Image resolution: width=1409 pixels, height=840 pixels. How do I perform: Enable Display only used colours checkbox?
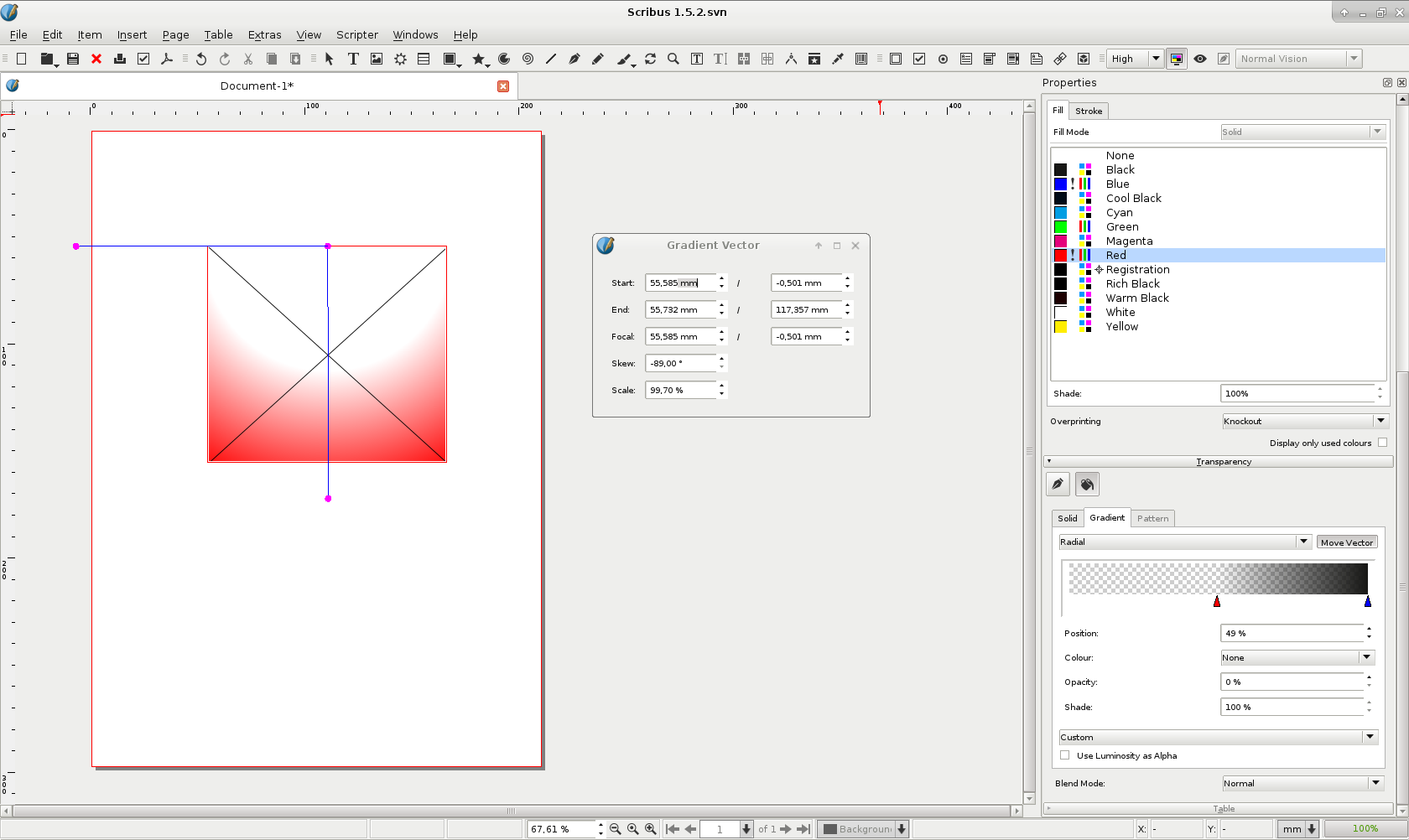pos(1382,443)
